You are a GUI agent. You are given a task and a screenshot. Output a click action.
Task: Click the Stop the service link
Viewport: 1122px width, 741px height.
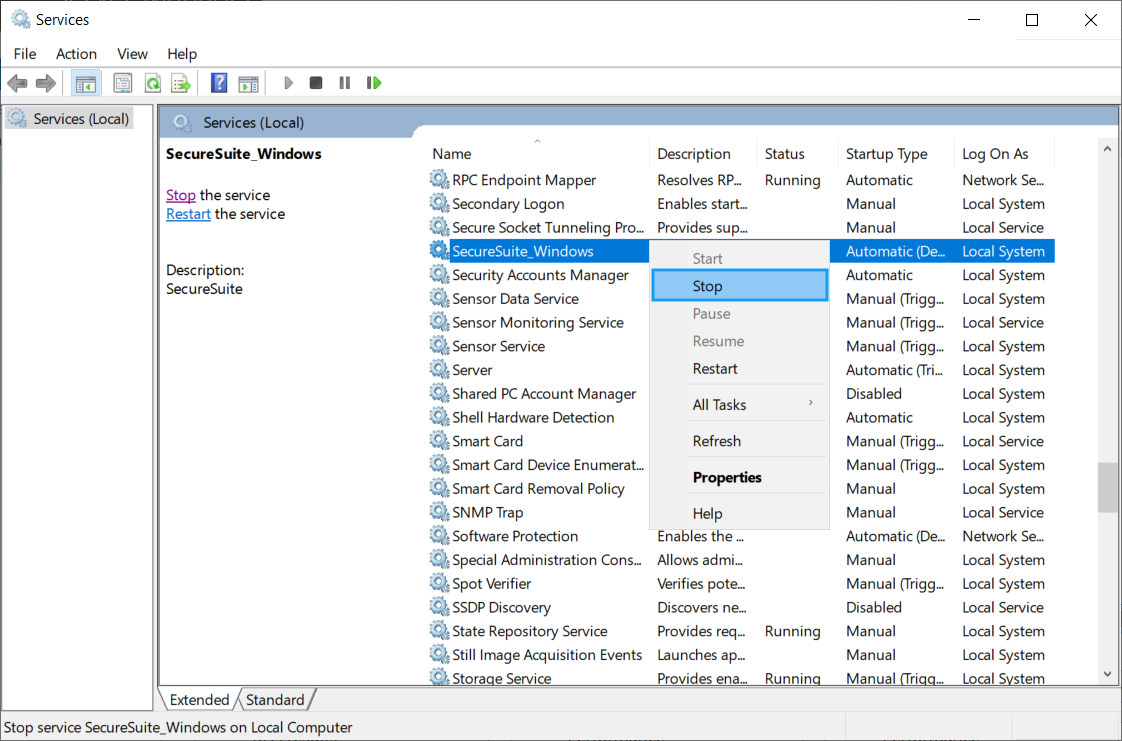pos(181,195)
